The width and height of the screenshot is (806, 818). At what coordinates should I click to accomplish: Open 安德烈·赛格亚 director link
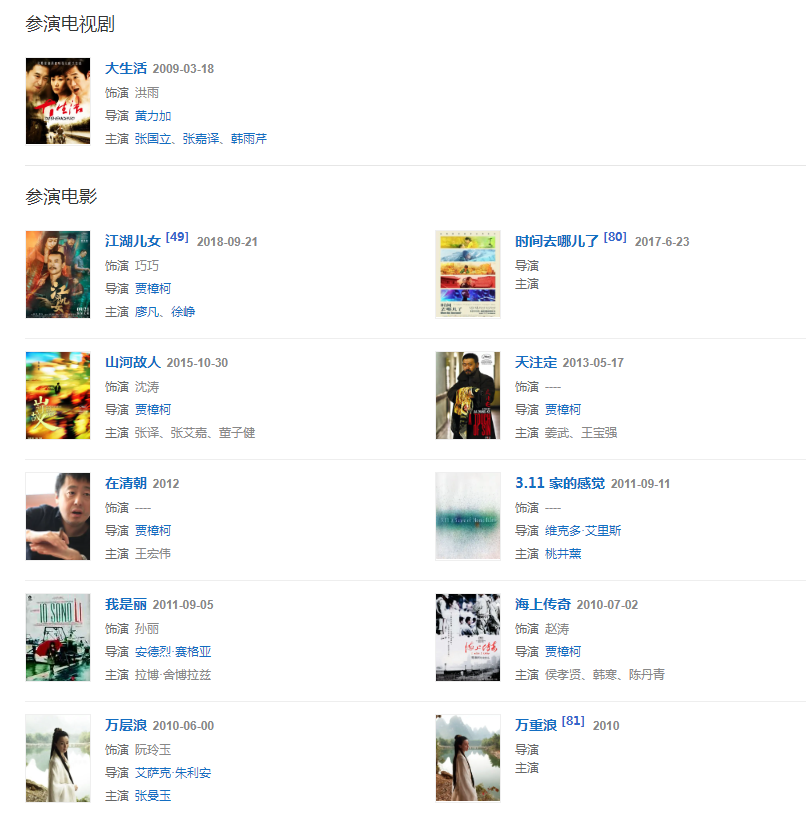(x=173, y=652)
